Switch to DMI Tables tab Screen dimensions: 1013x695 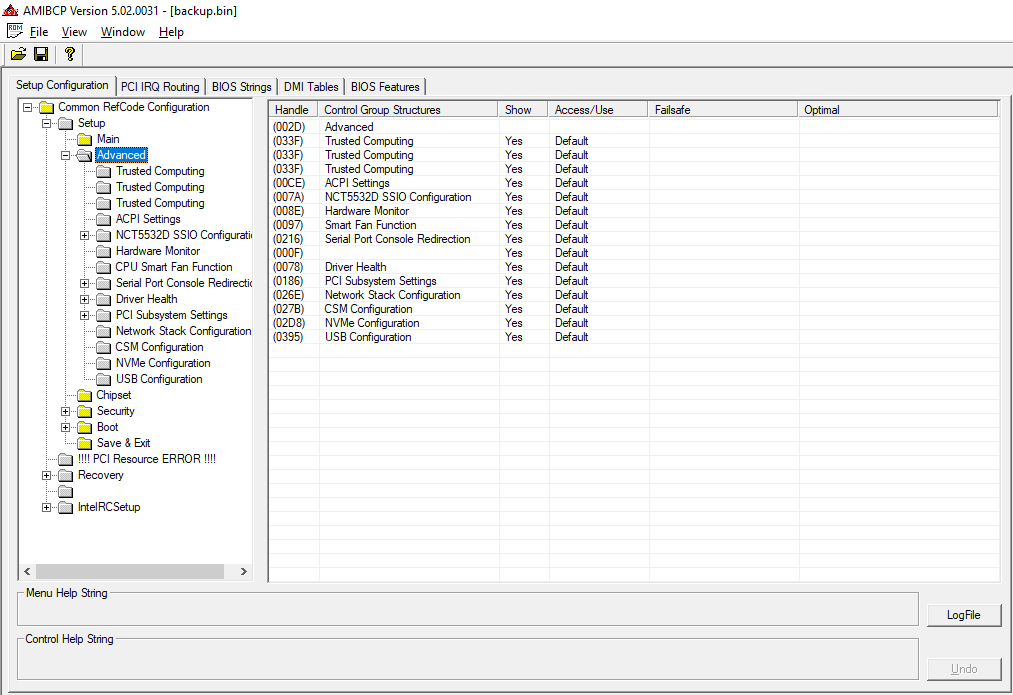(311, 87)
